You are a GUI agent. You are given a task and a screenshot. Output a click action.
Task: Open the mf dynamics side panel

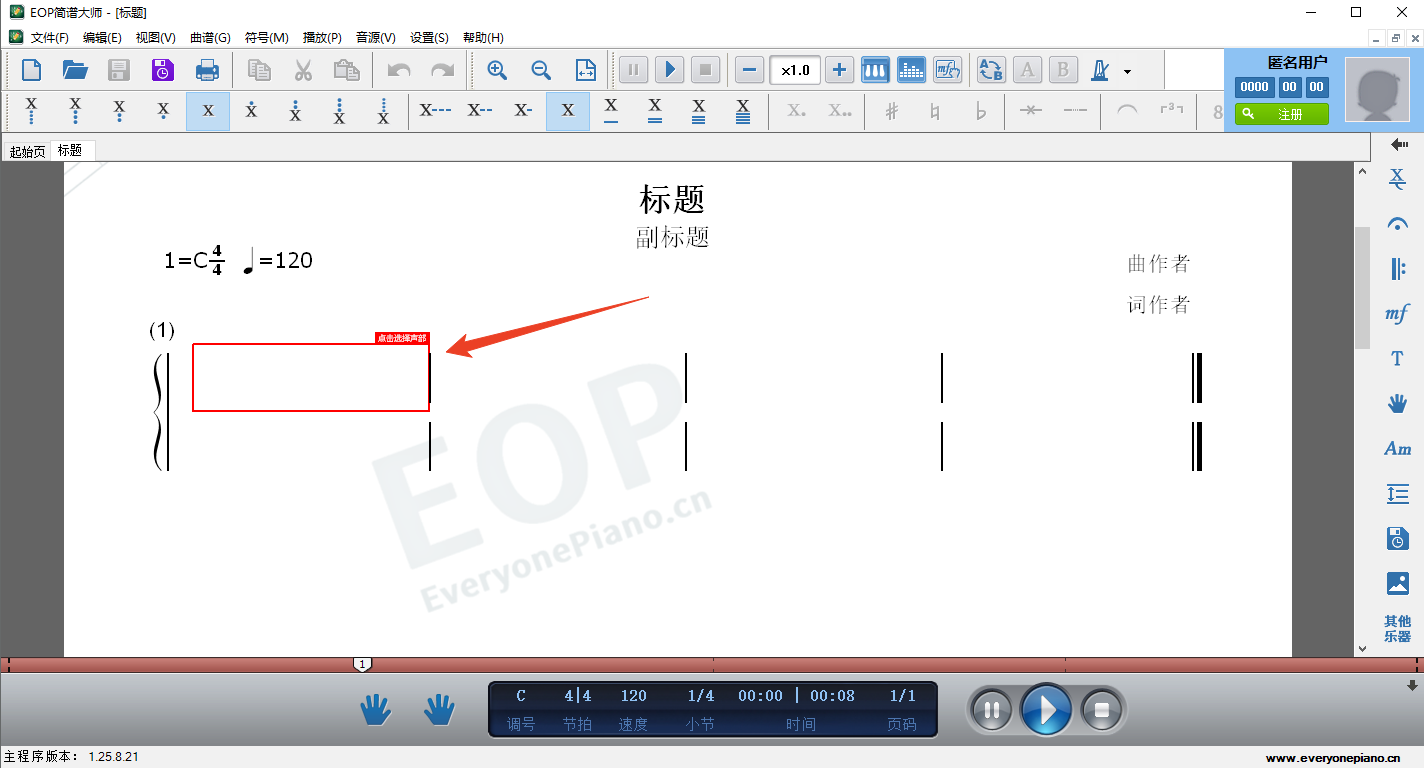pyautogui.click(x=1397, y=314)
